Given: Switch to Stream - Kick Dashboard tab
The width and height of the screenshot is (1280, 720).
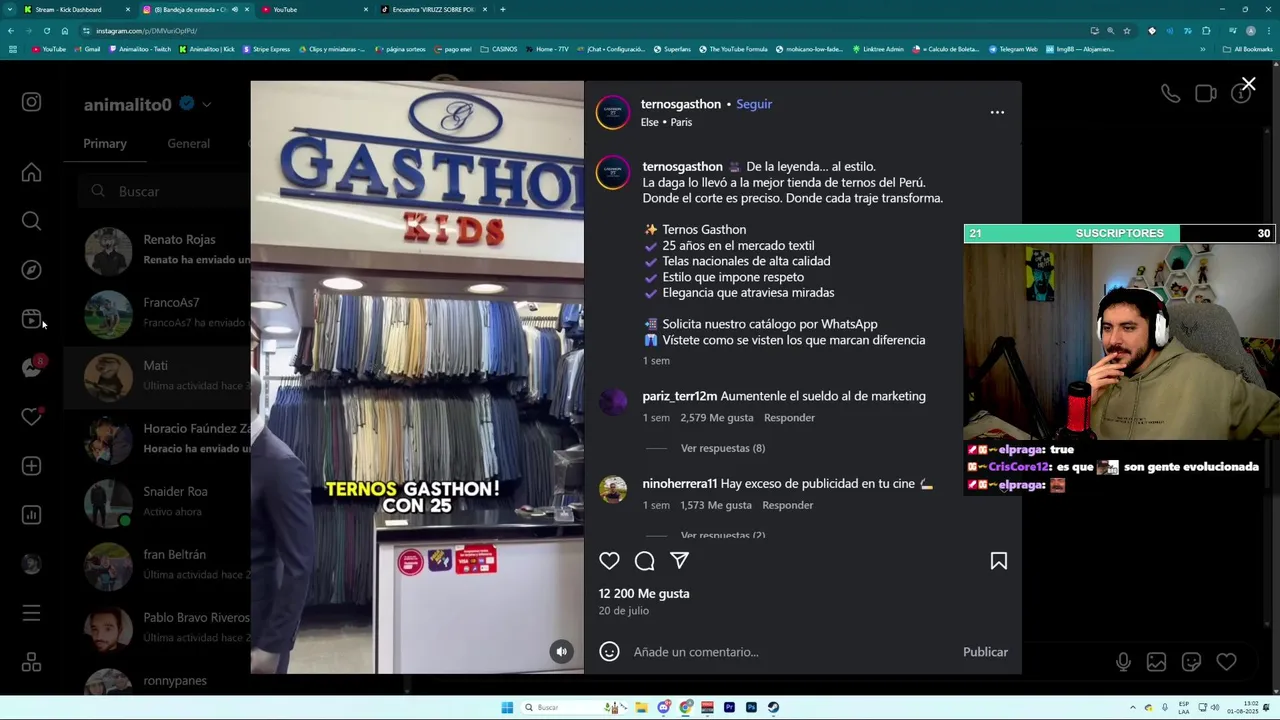Looking at the screenshot, I should (x=78, y=9).
